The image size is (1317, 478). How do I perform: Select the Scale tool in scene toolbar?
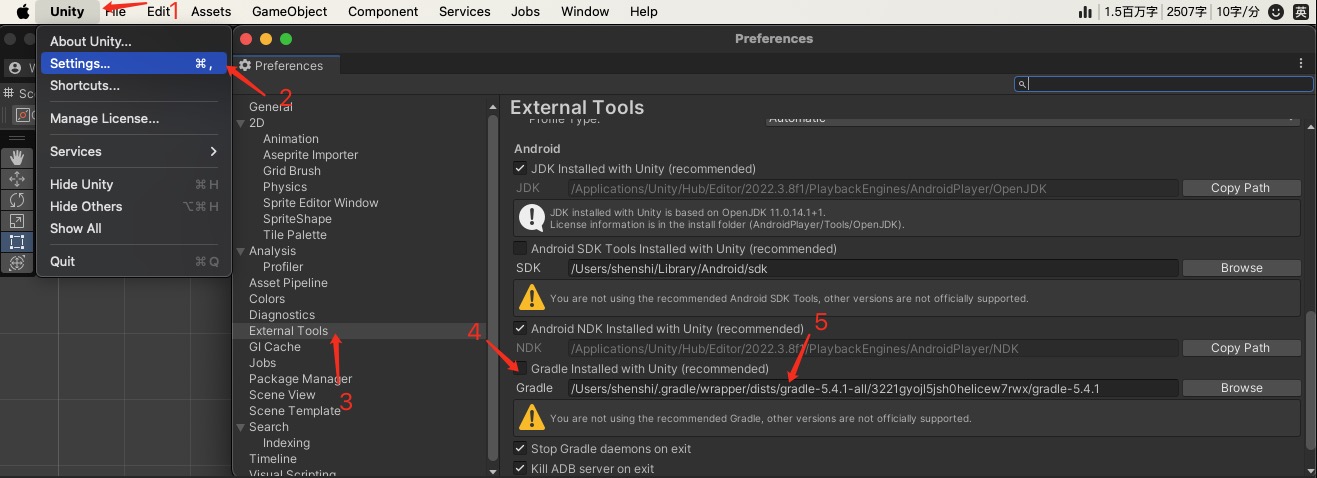pos(17,220)
